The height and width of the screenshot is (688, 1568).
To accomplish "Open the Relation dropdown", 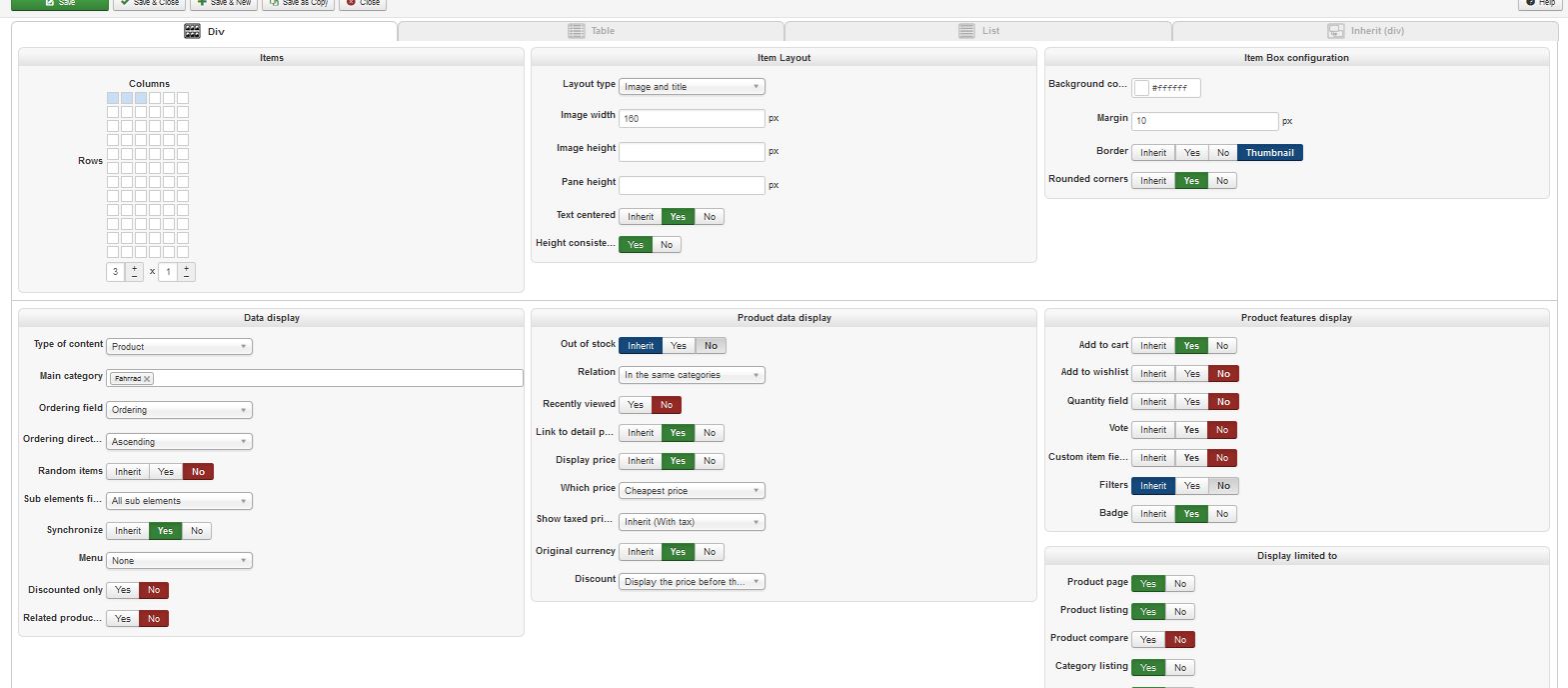I will click(692, 375).
